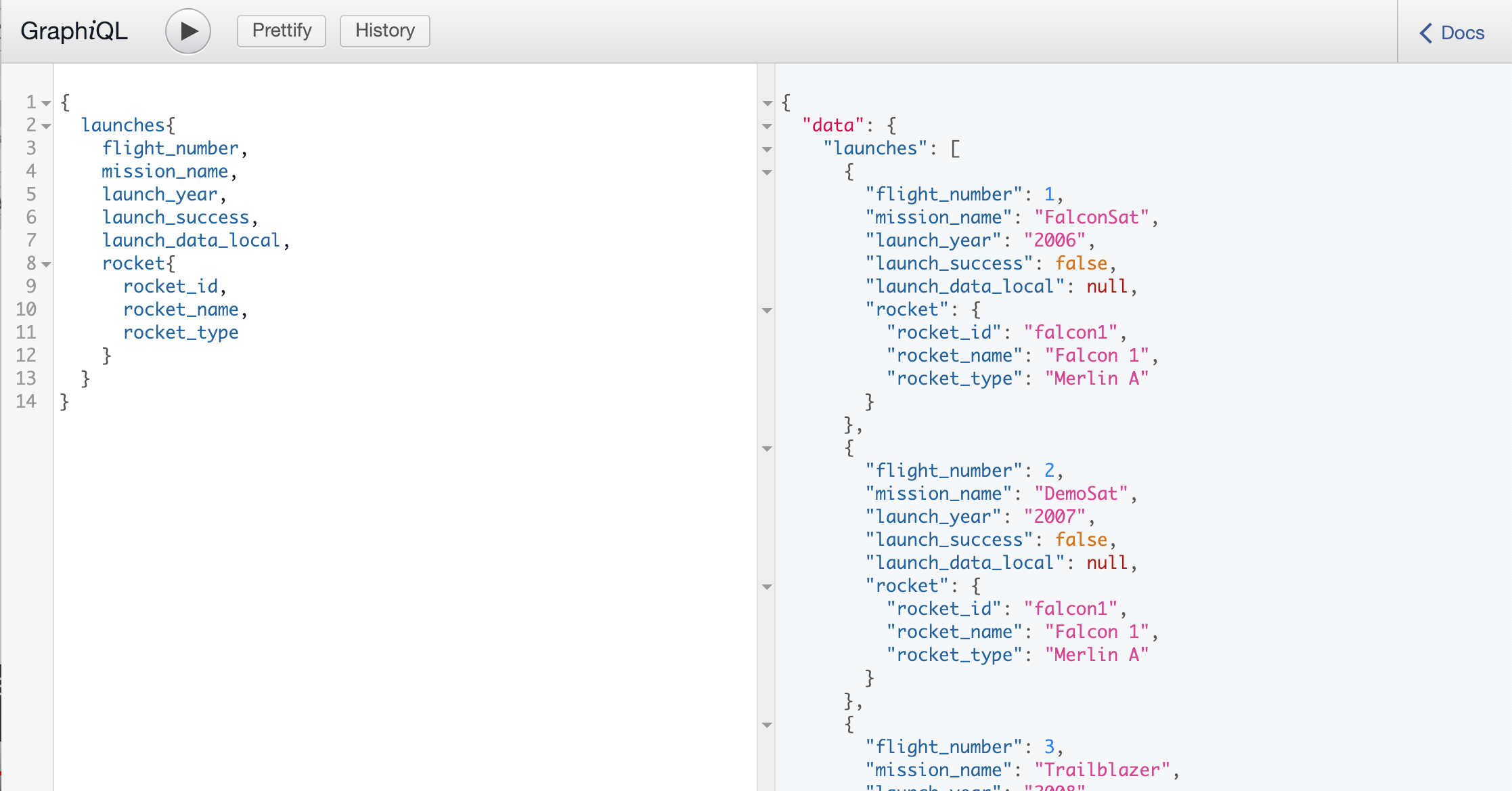Viewport: 1512px width, 791px height.
Task: Fold the third launch result object
Action: pos(767,725)
